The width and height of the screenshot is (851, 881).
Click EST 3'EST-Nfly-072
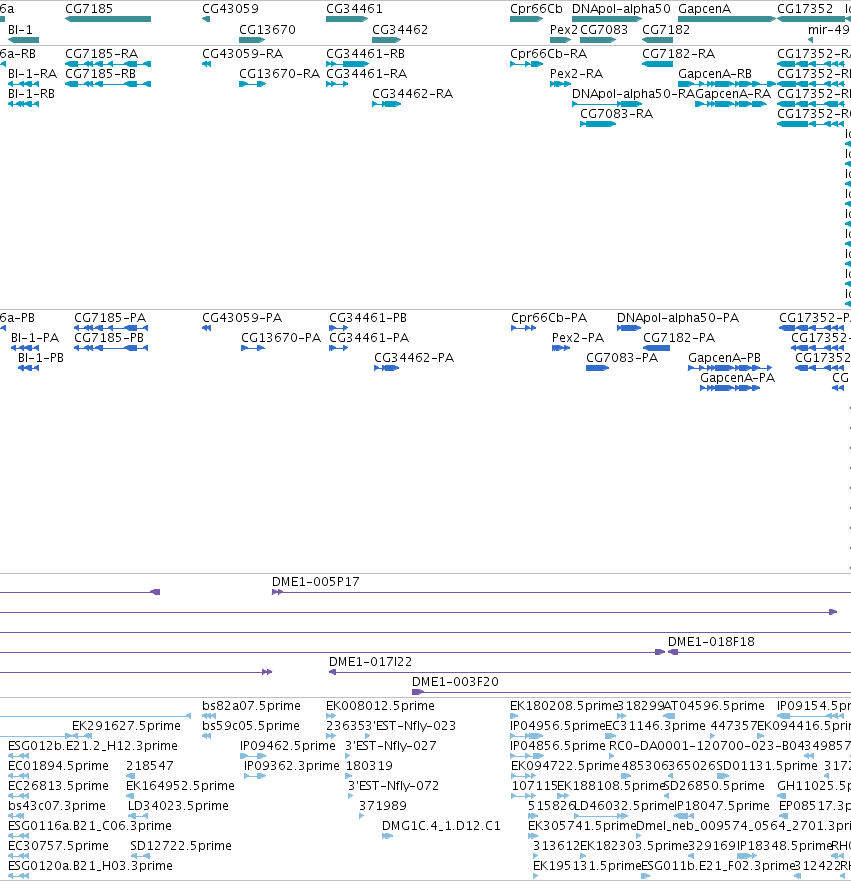pyautogui.click(x=393, y=786)
